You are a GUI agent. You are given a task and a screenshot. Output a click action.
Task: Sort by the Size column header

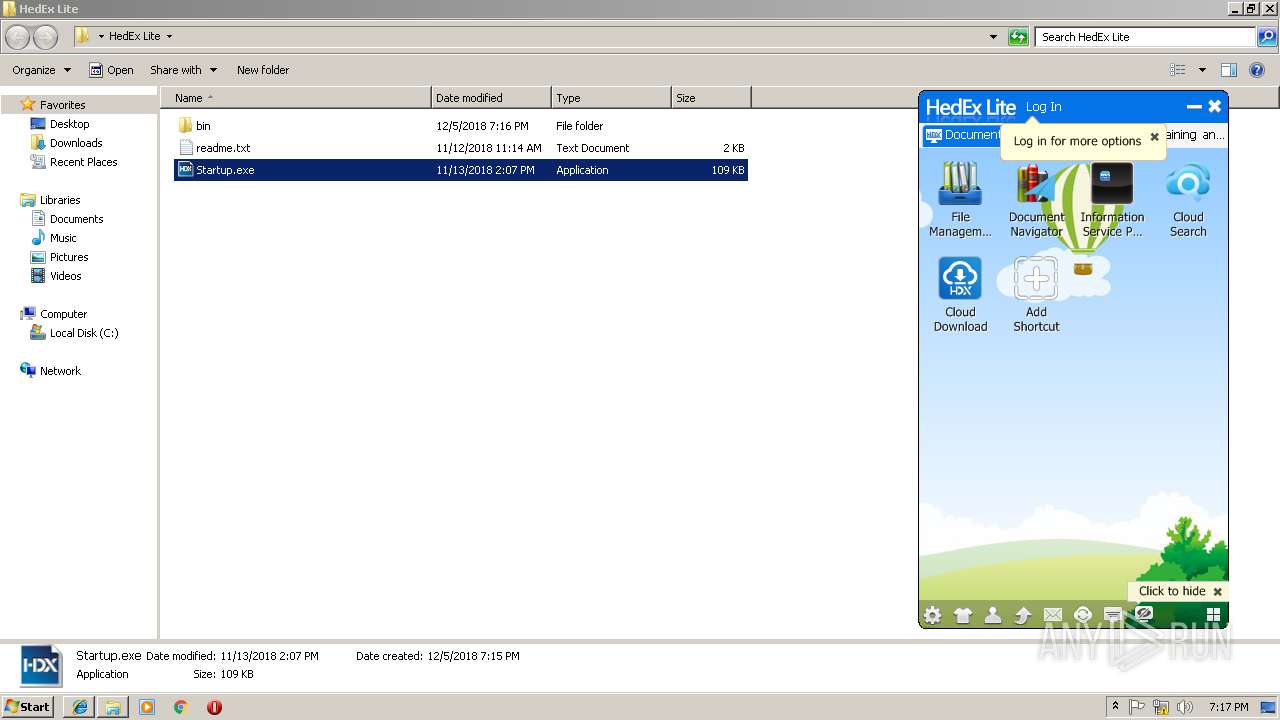point(711,98)
